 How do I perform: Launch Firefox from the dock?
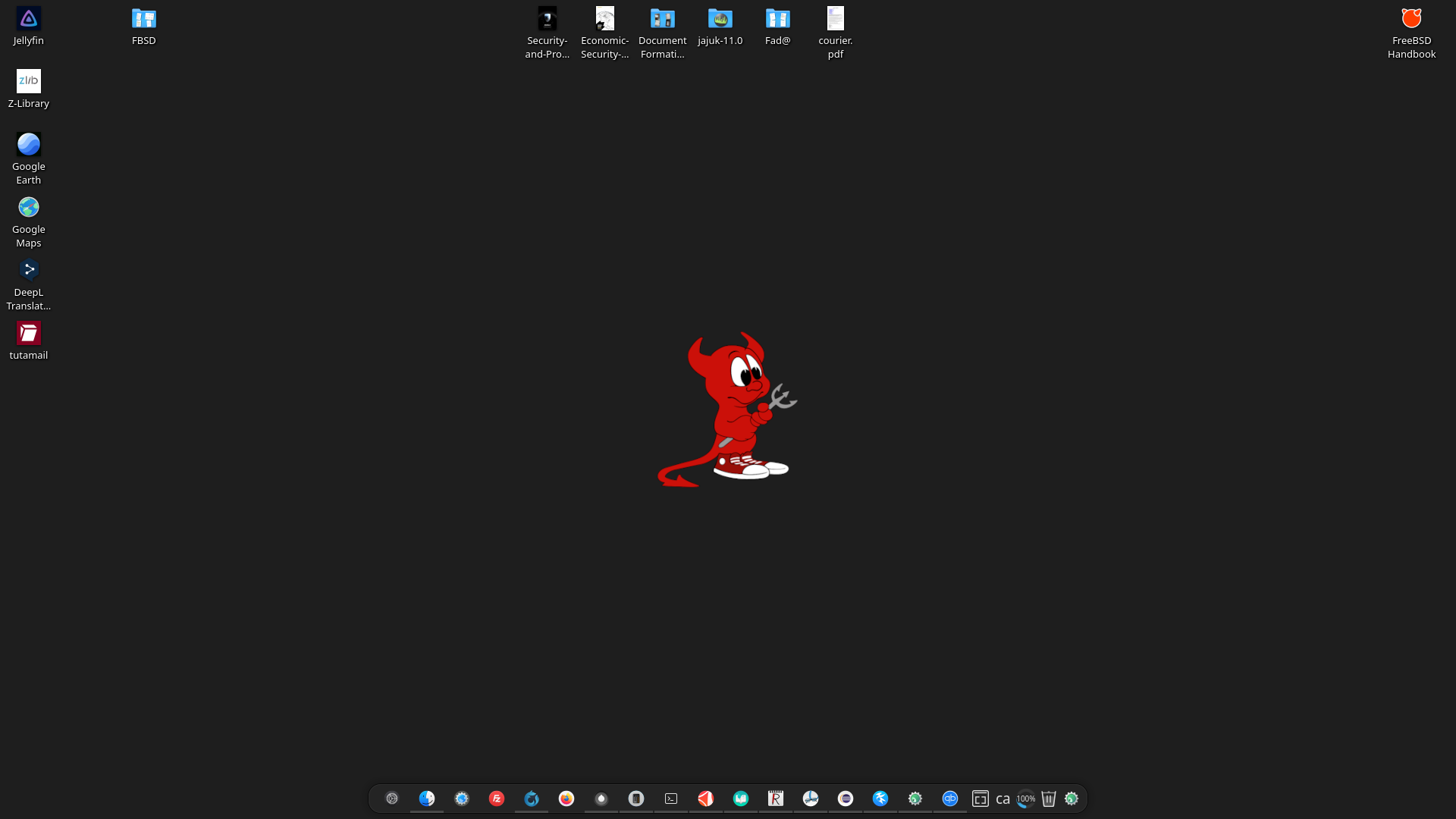click(x=566, y=799)
